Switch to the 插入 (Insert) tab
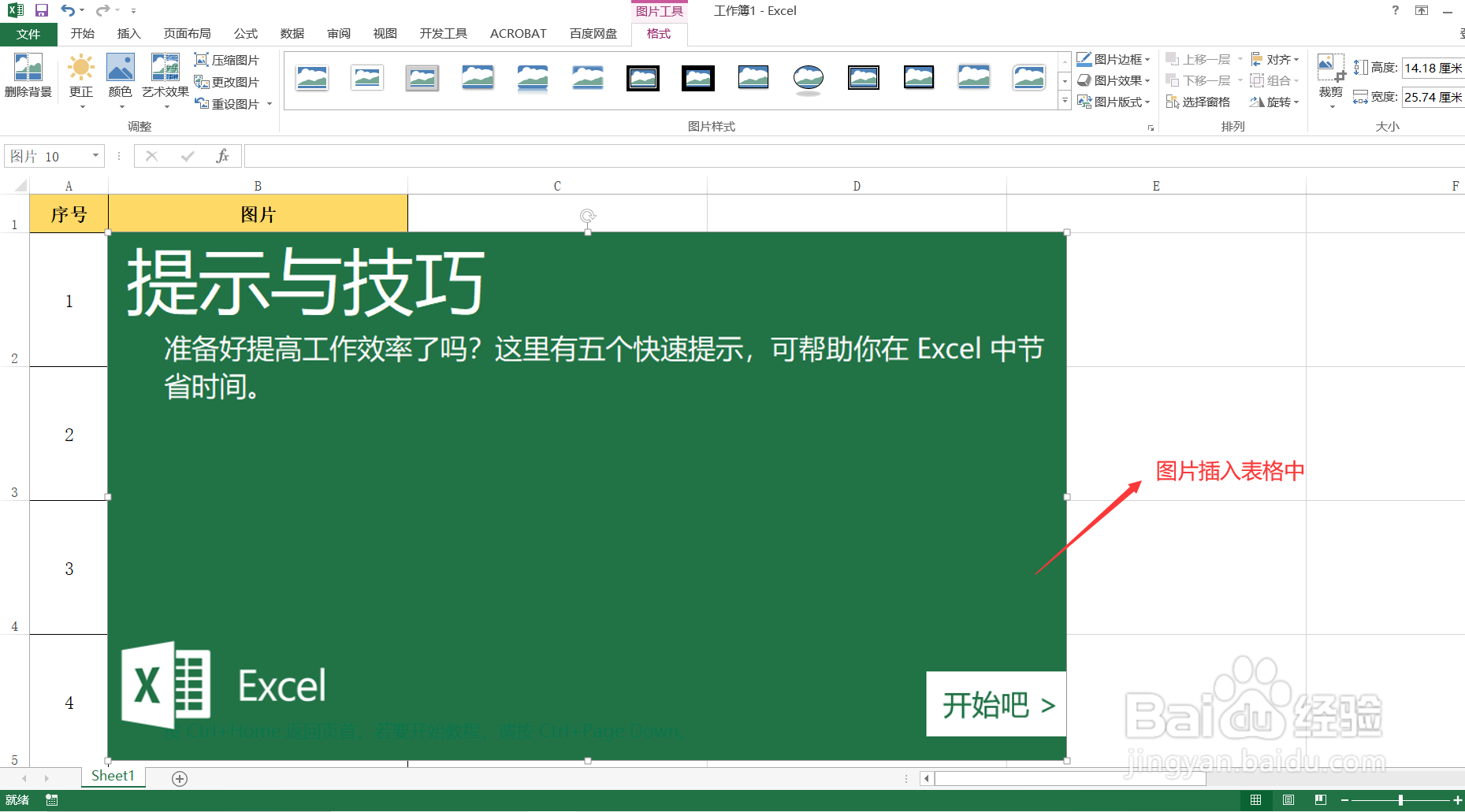 (128, 34)
